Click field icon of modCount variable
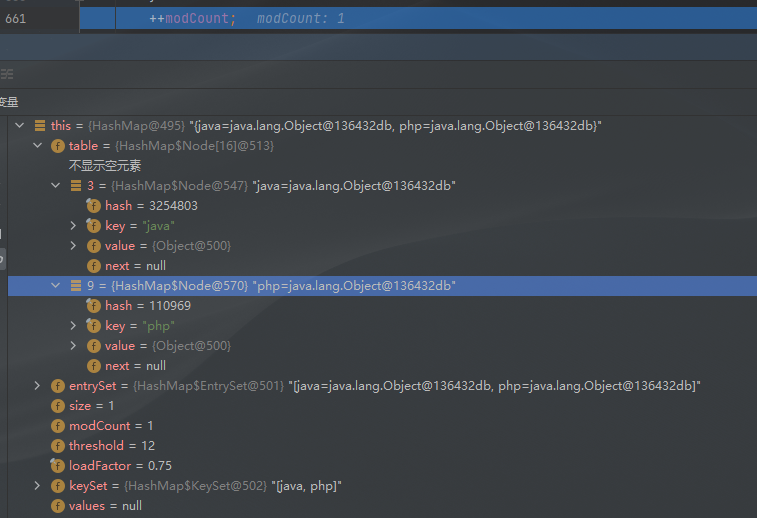 click(x=58, y=426)
